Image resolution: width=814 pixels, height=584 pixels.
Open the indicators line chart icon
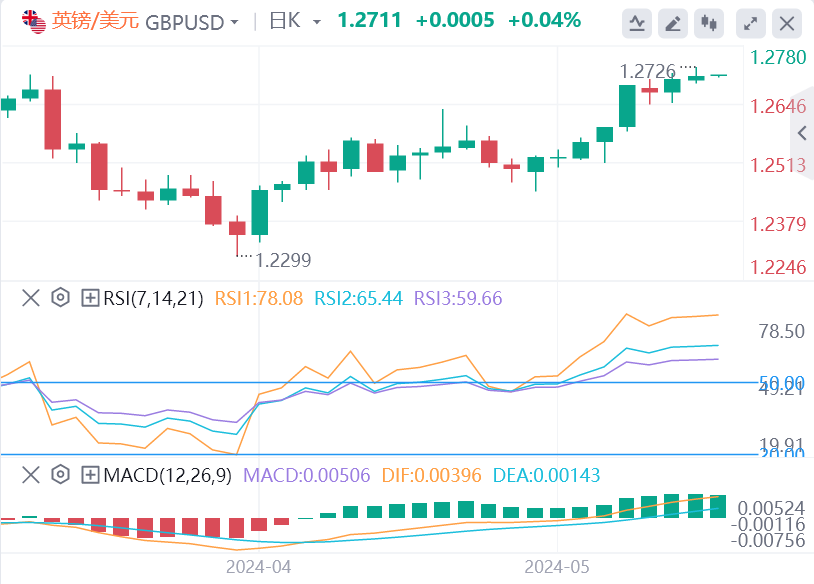click(637, 22)
